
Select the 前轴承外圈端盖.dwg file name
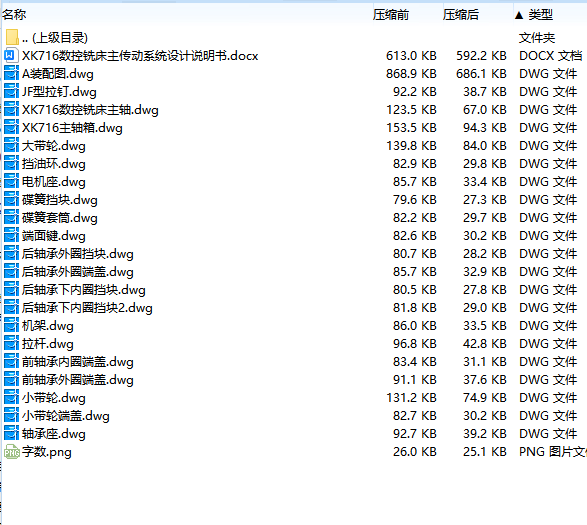pyautogui.click(x=77, y=380)
